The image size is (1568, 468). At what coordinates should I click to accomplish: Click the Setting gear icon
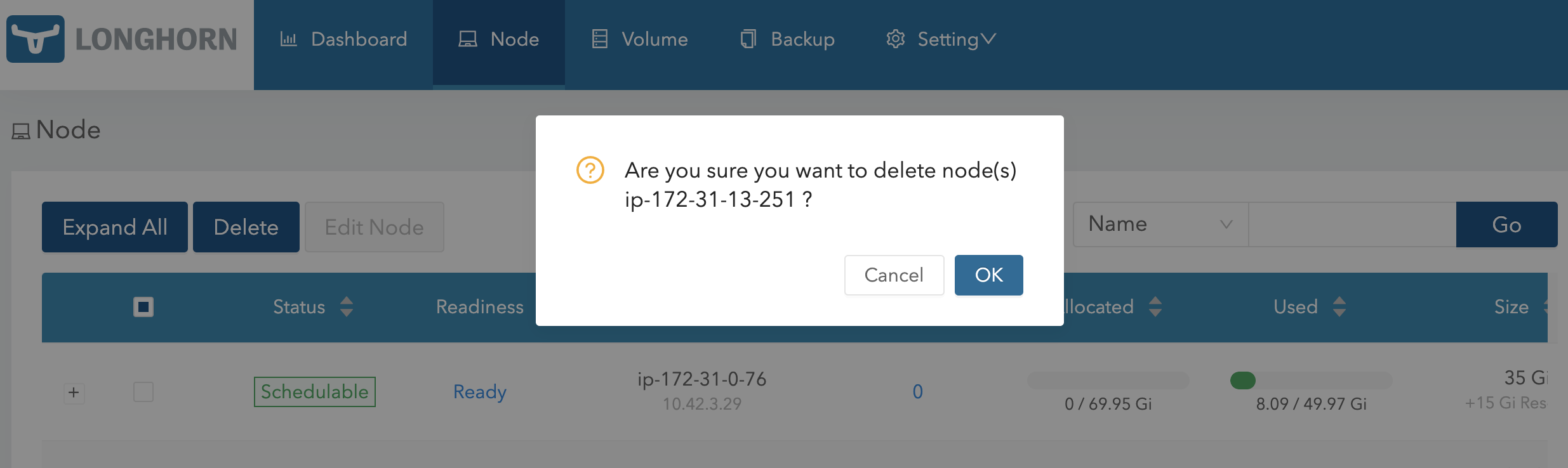pyautogui.click(x=896, y=39)
